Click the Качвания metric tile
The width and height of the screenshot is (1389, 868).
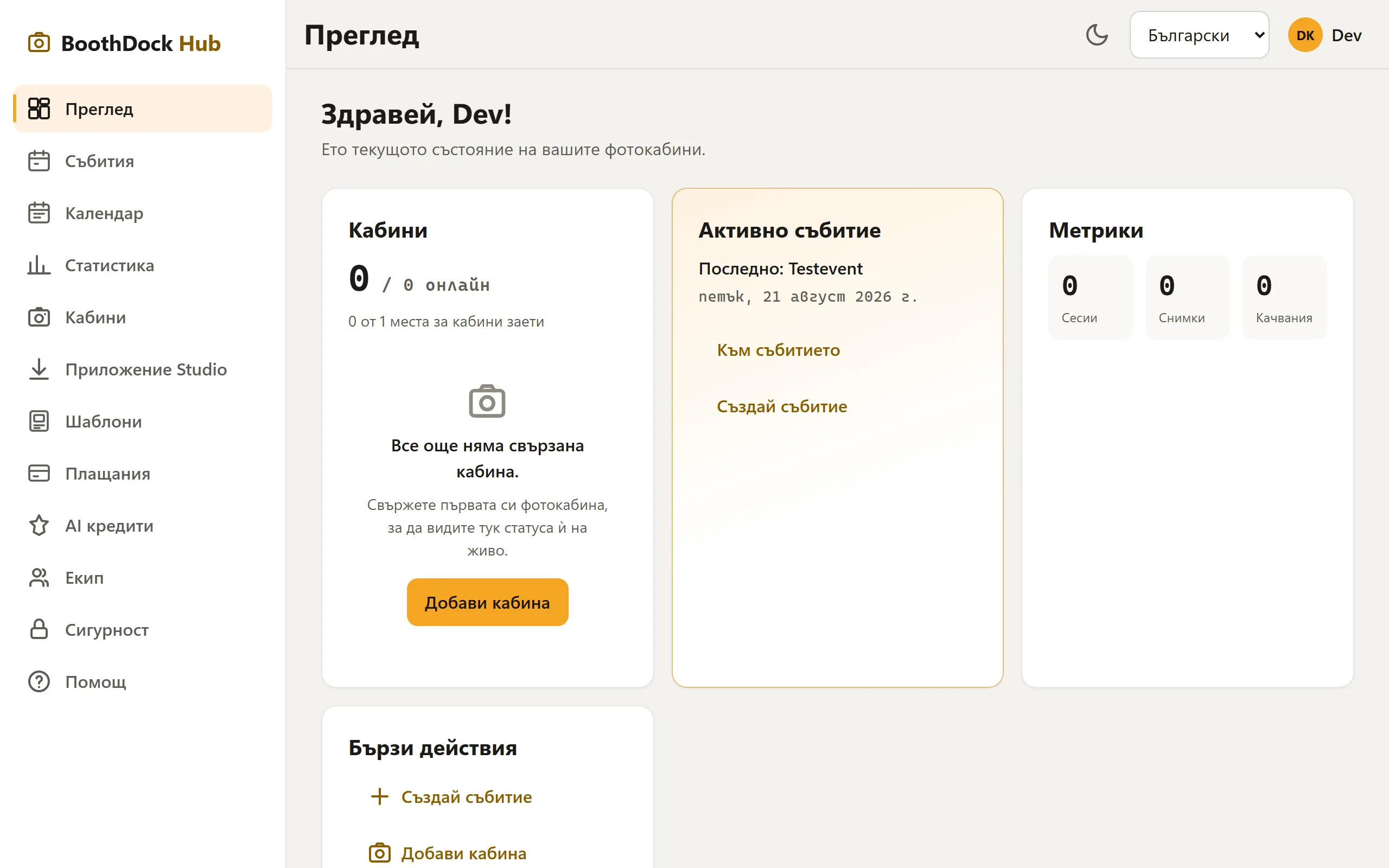click(x=1284, y=297)
